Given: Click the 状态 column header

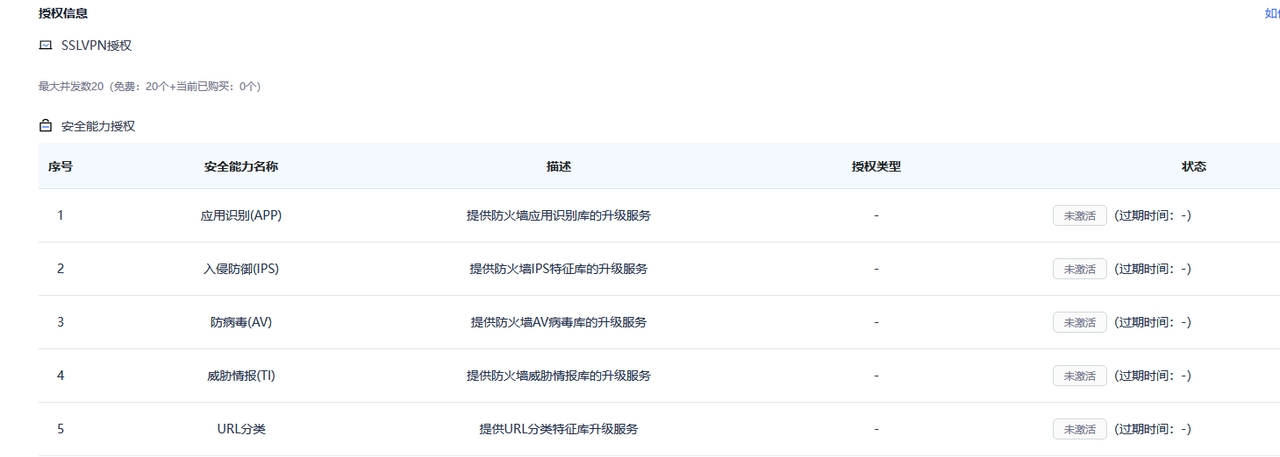Looking at the screenshot, I should tap(1194, 167).
